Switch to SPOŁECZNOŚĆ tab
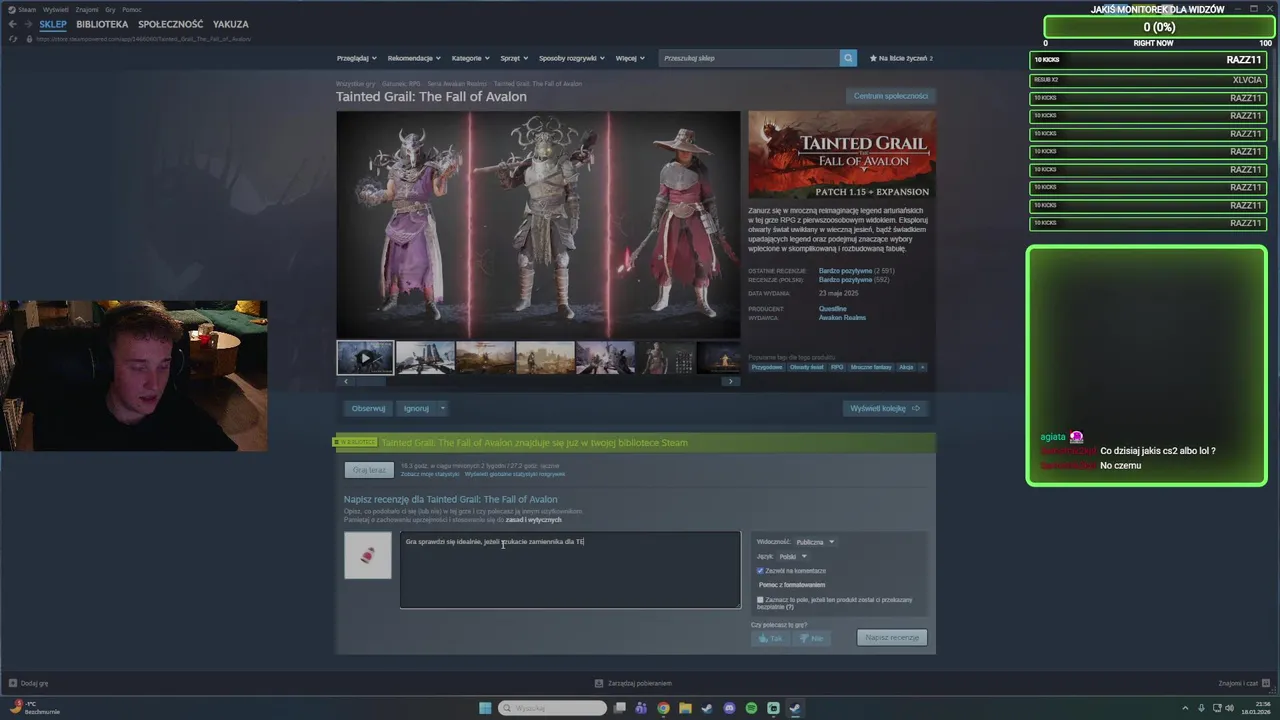Screen dimensions: 1280x720 pos(170,24)
